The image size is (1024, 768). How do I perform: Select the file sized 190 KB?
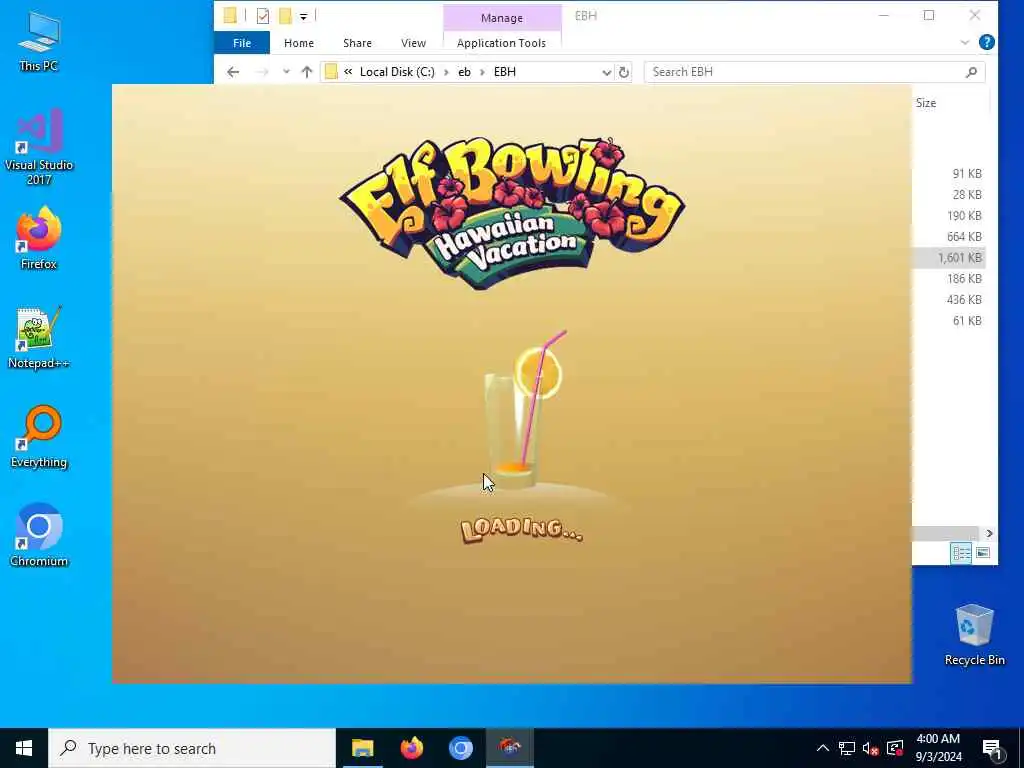point(964,216)
